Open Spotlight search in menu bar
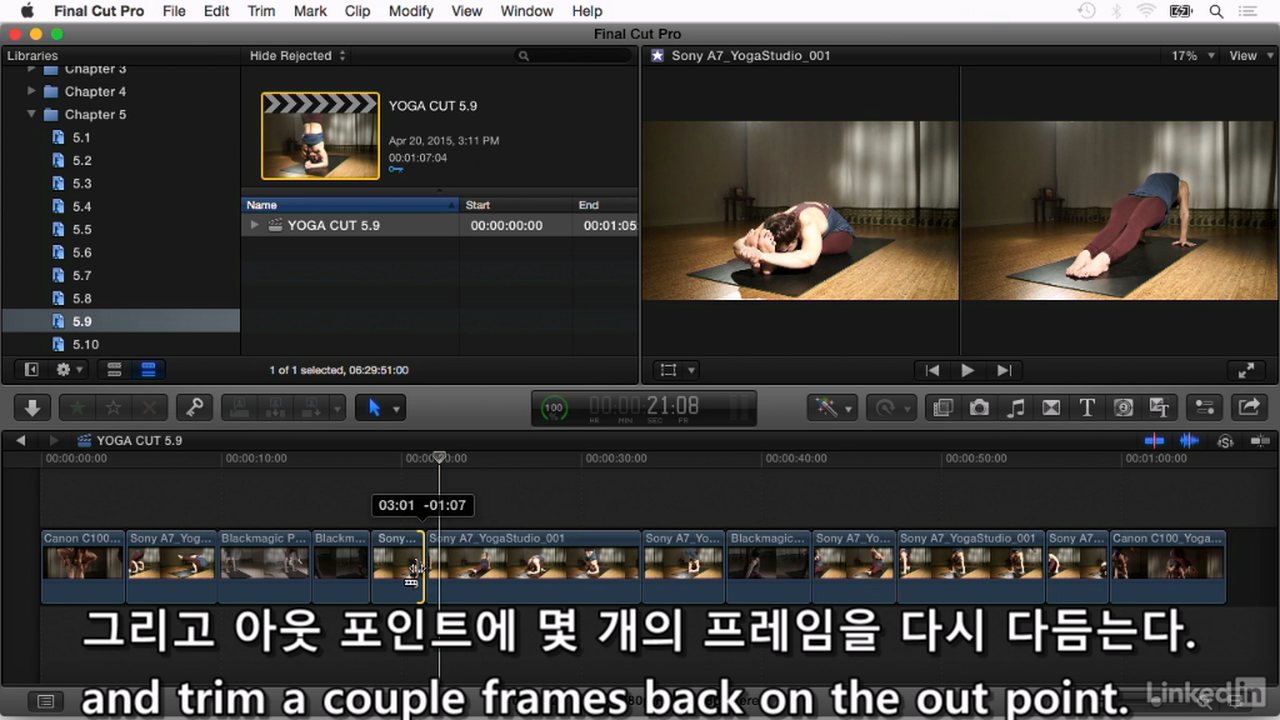 1216,11
